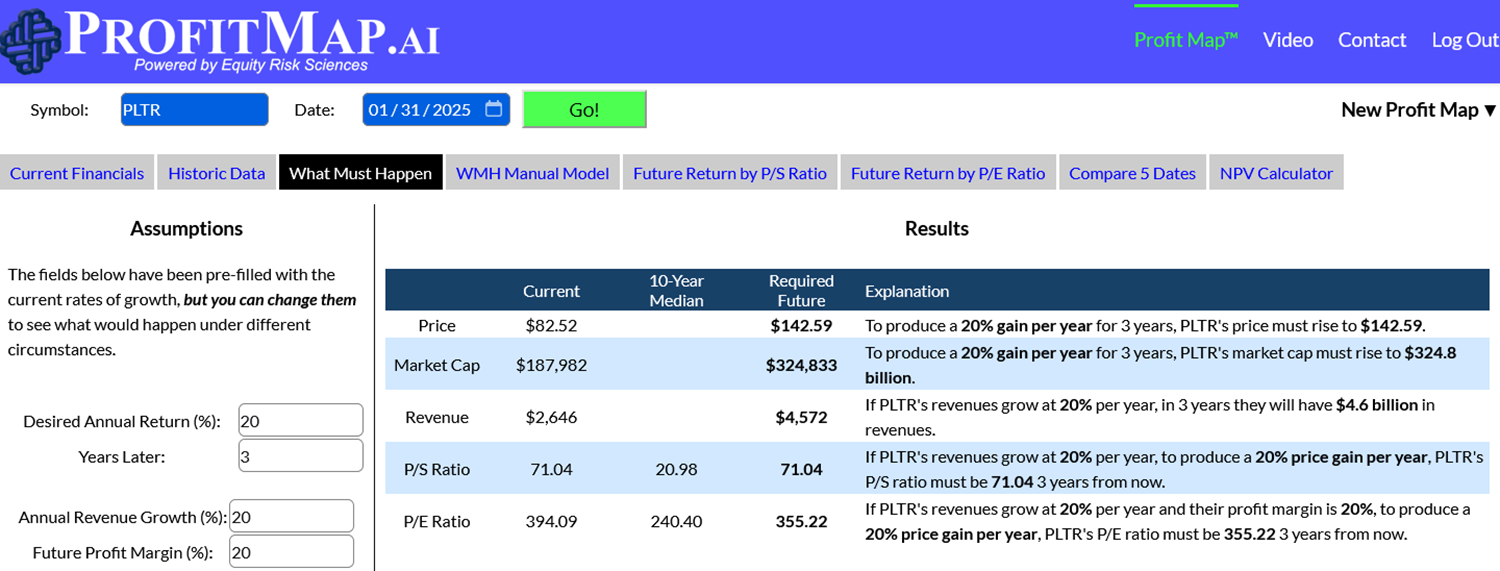Expand the New Profit Map dropdown
Screen dimensions: 1500x571
[1417, 110]
